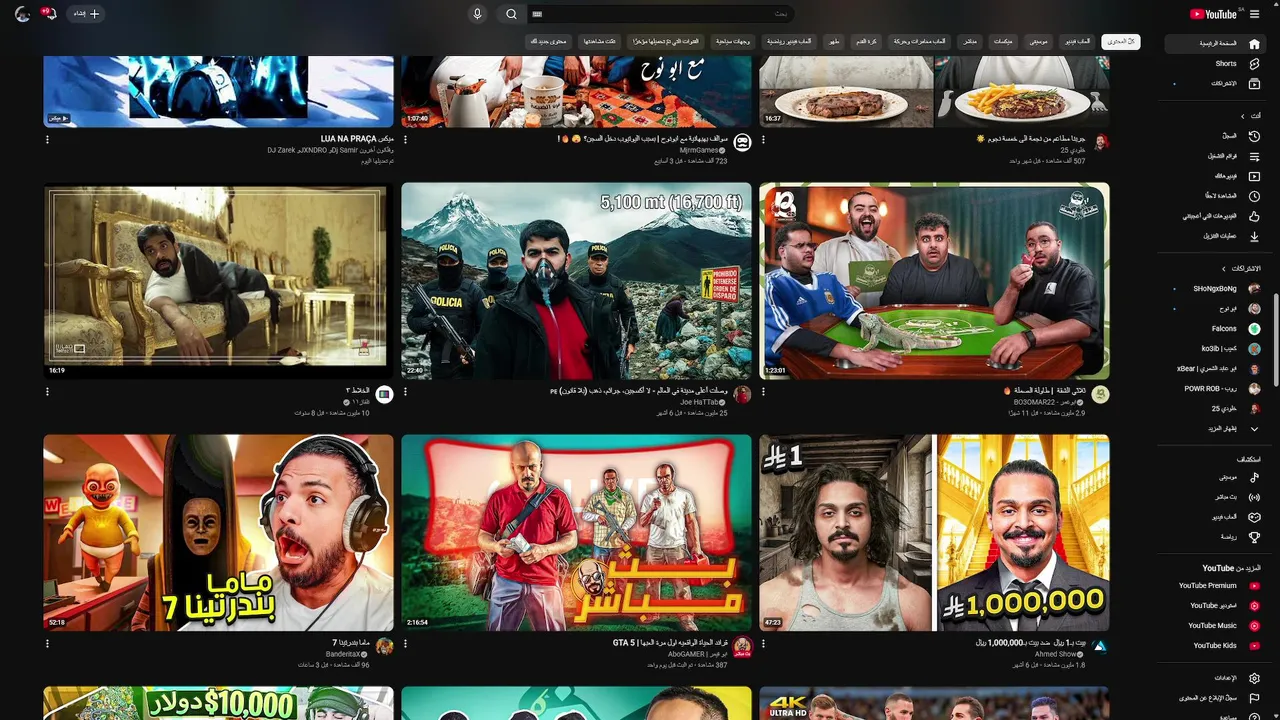Click the search magnifier button

(x=511, y=14)
